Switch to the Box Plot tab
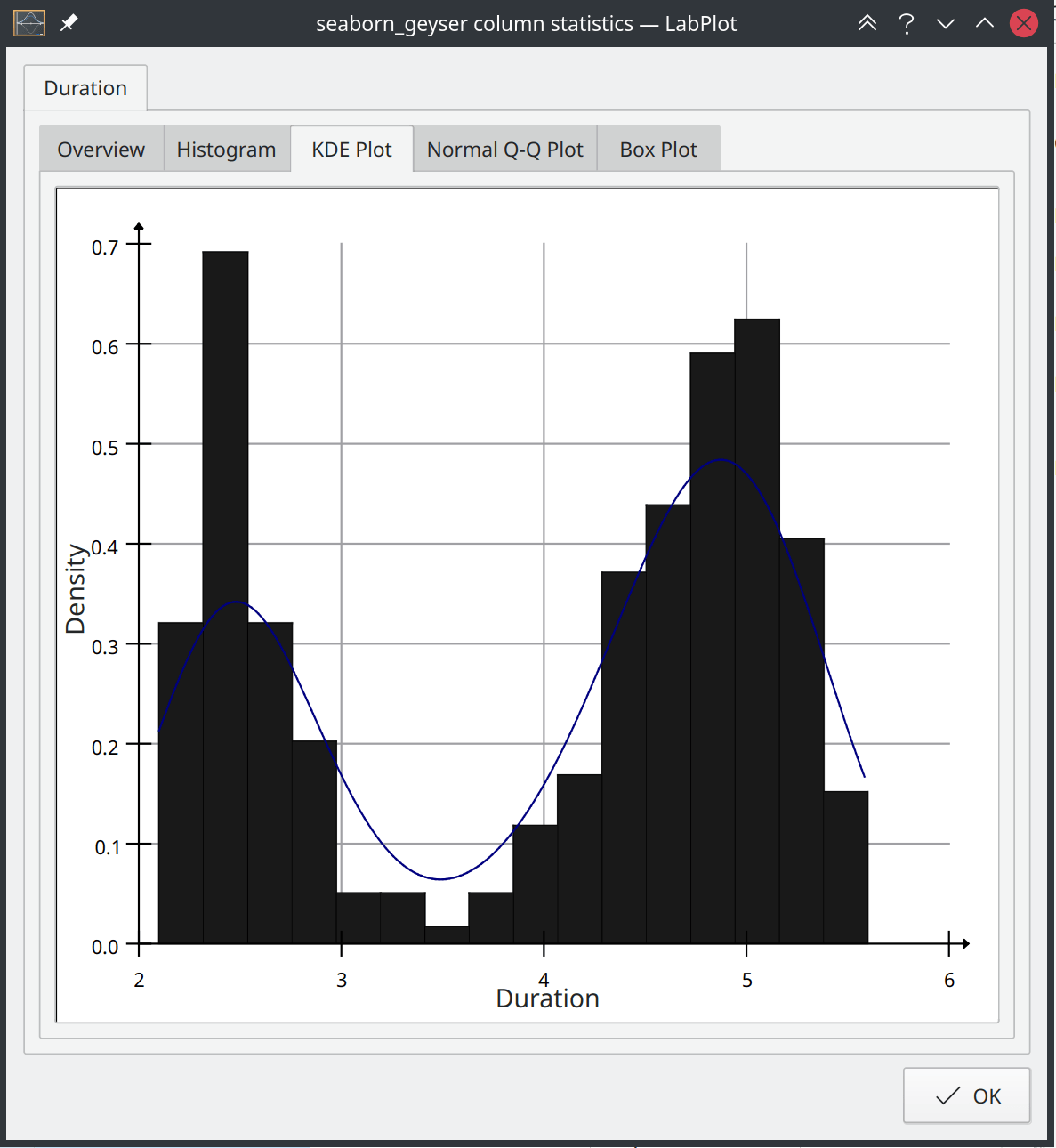 point(658,149)
